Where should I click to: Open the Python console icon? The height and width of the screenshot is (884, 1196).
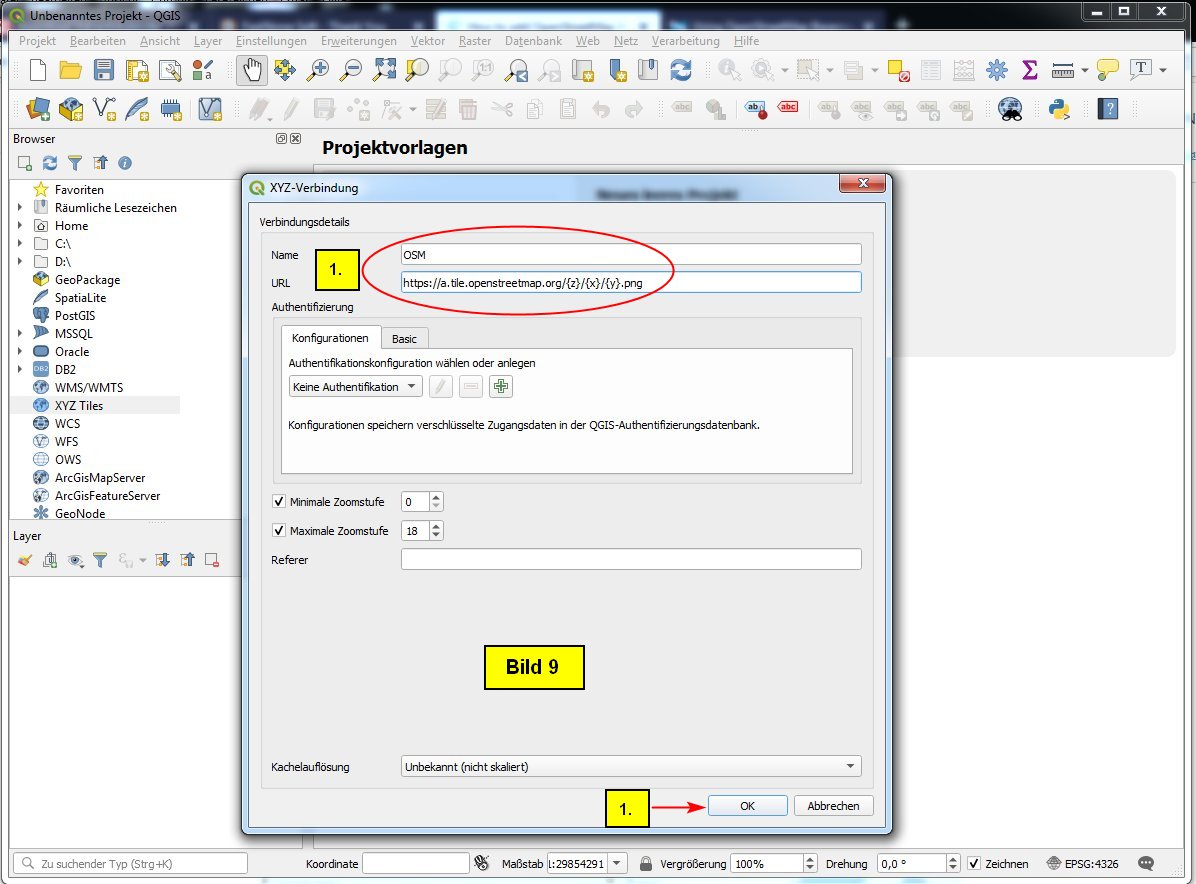(1059, 108)
